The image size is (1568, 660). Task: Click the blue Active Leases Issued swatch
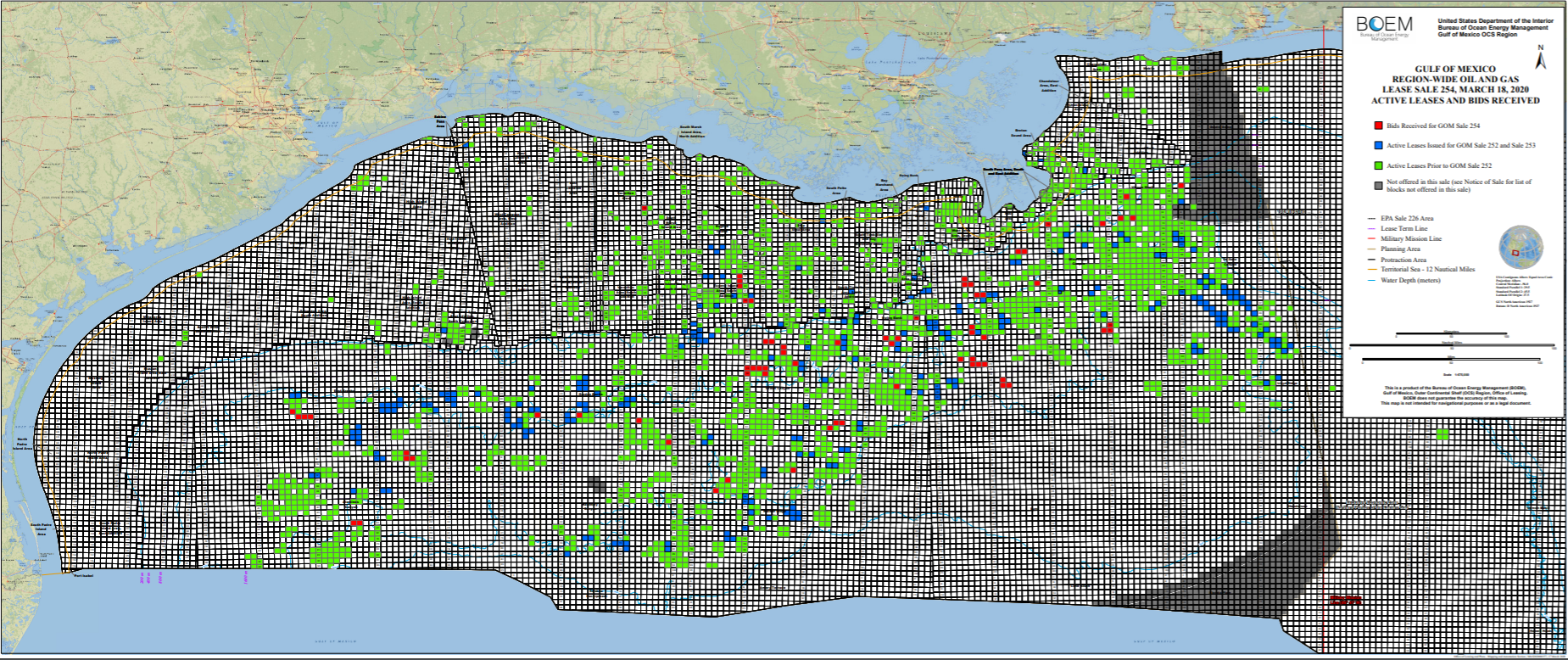click(x=1378, y=145)
